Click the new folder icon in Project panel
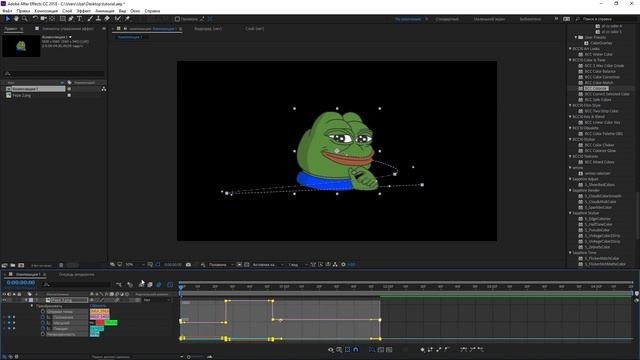Image resolution: width=640 pixels, height=360 pixels. coord(13,265)
